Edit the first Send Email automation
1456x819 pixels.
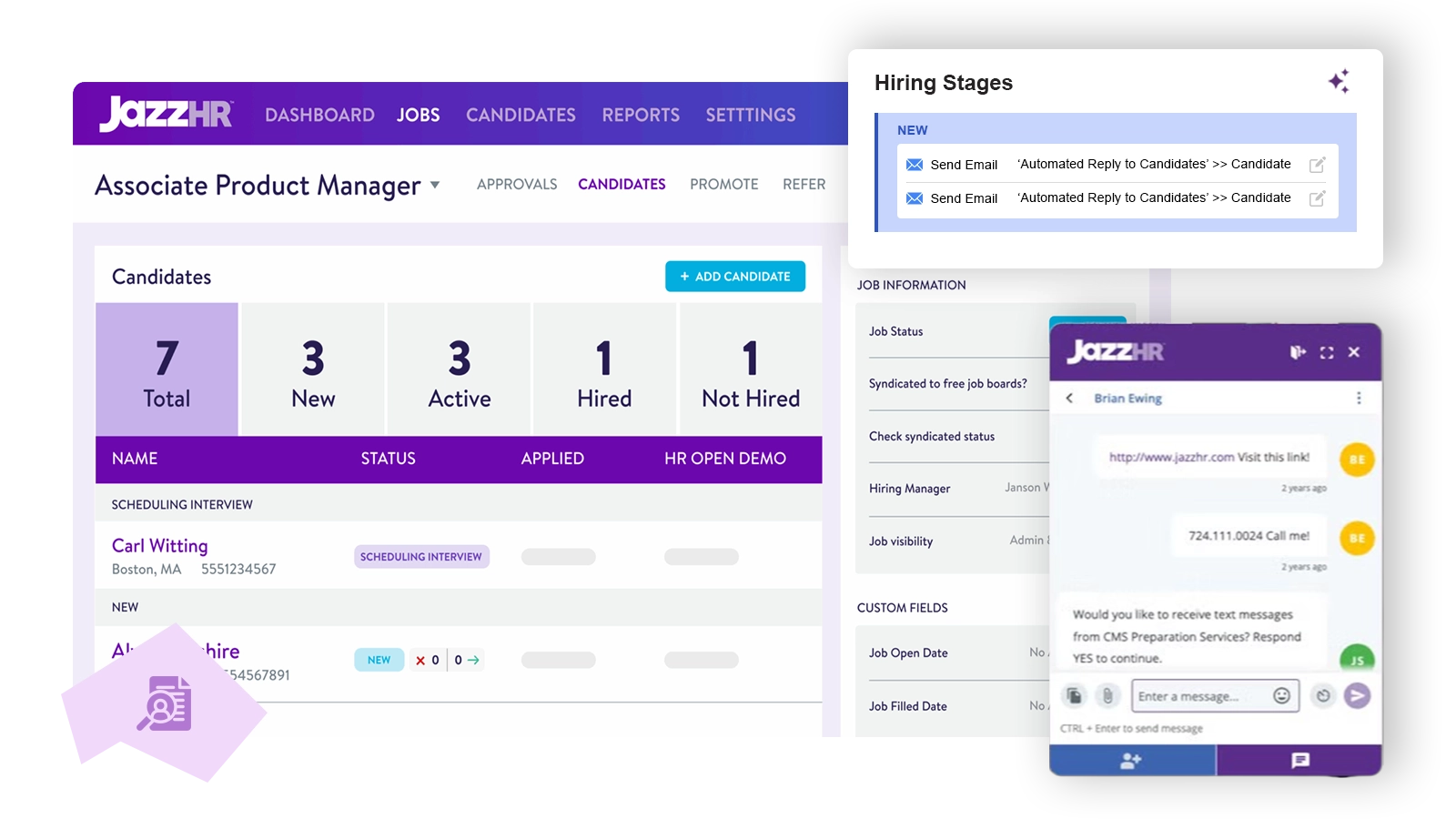[1317, 165]
